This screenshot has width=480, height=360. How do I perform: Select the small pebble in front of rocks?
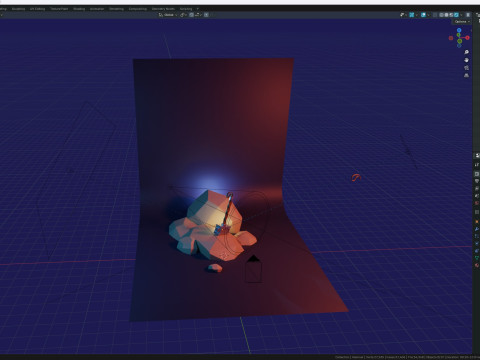coord(215,268)
